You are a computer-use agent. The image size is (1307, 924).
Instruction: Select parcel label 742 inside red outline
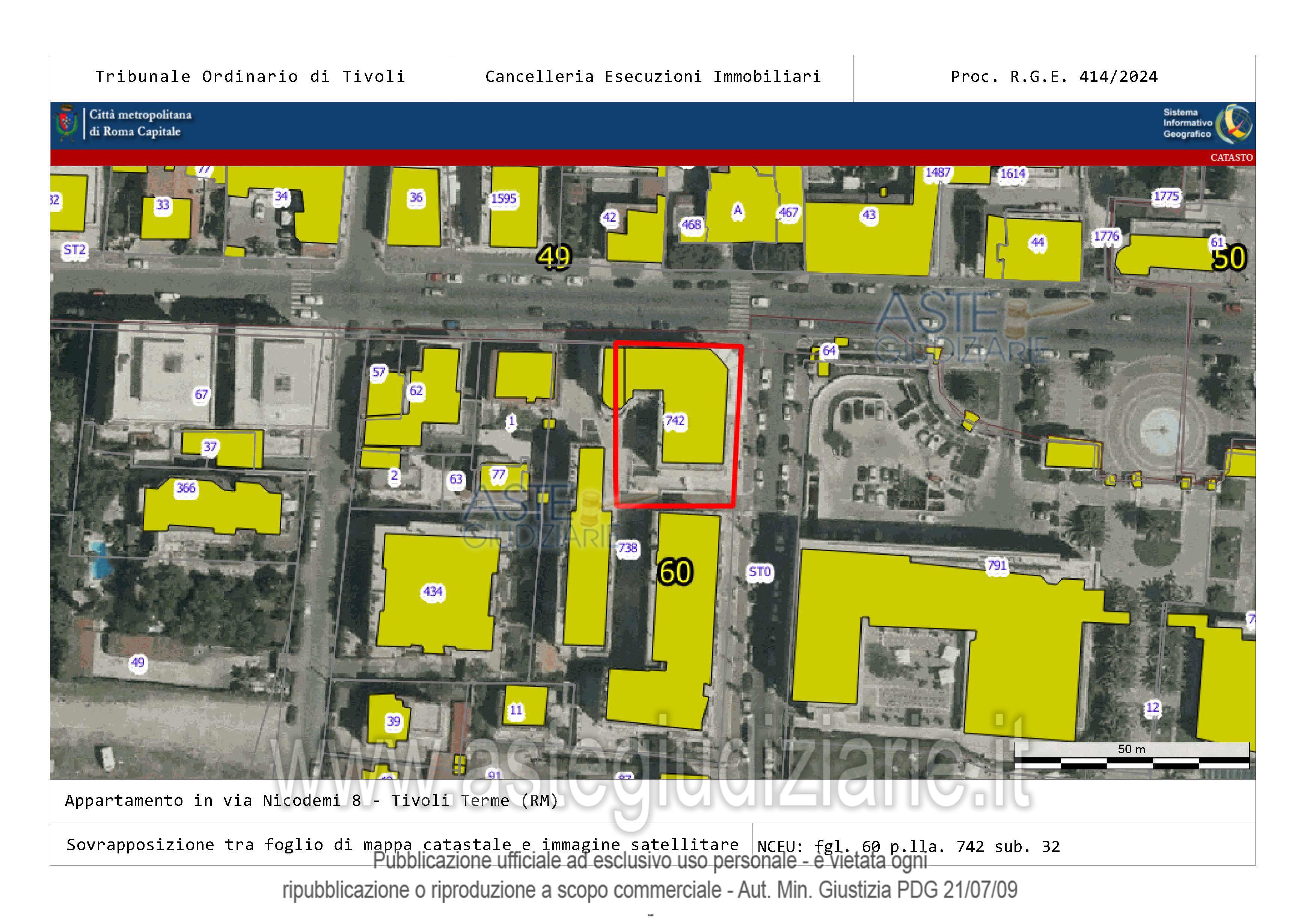(675, 420)
